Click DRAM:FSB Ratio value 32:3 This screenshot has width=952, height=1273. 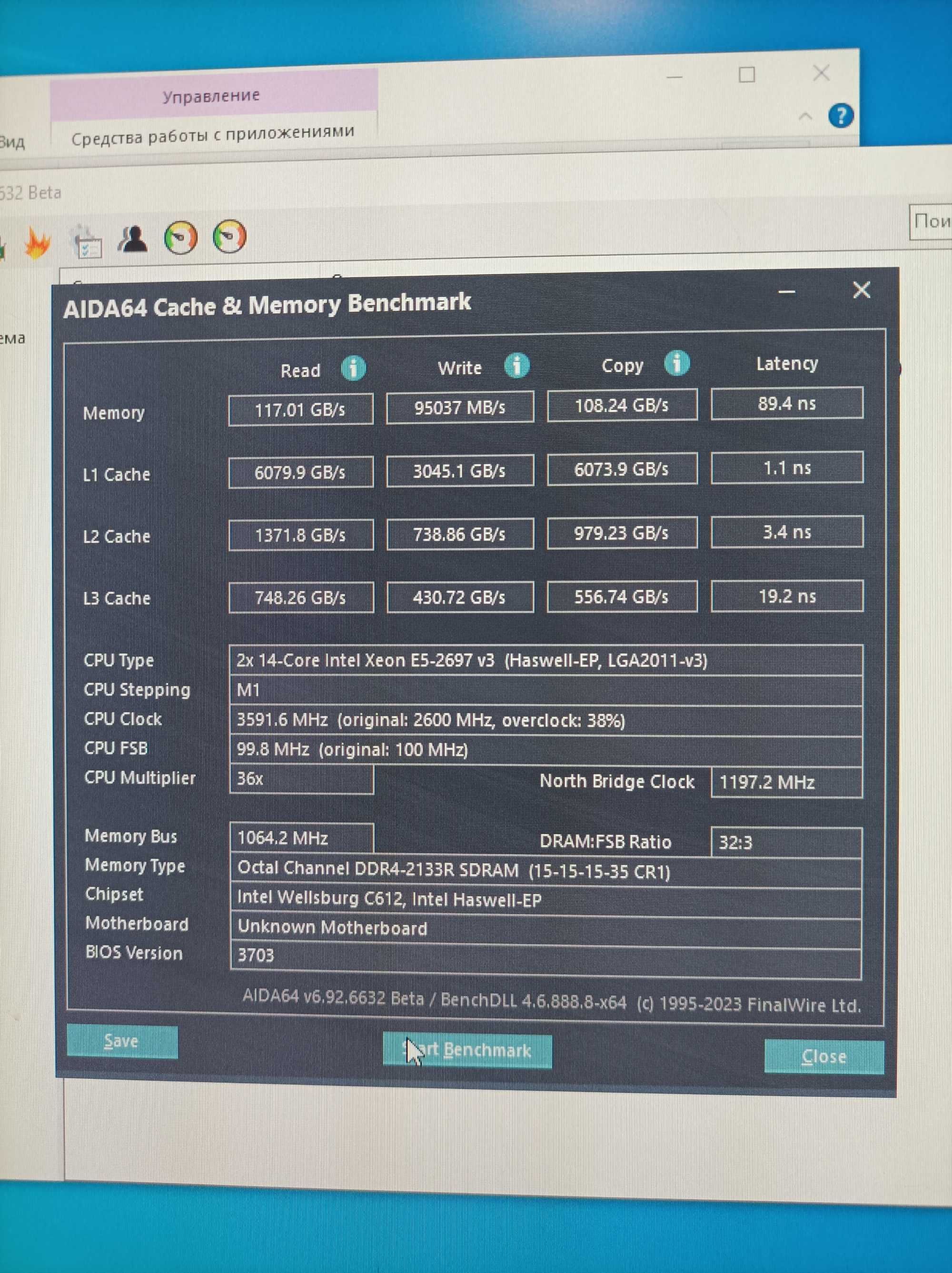coord(787,843)
